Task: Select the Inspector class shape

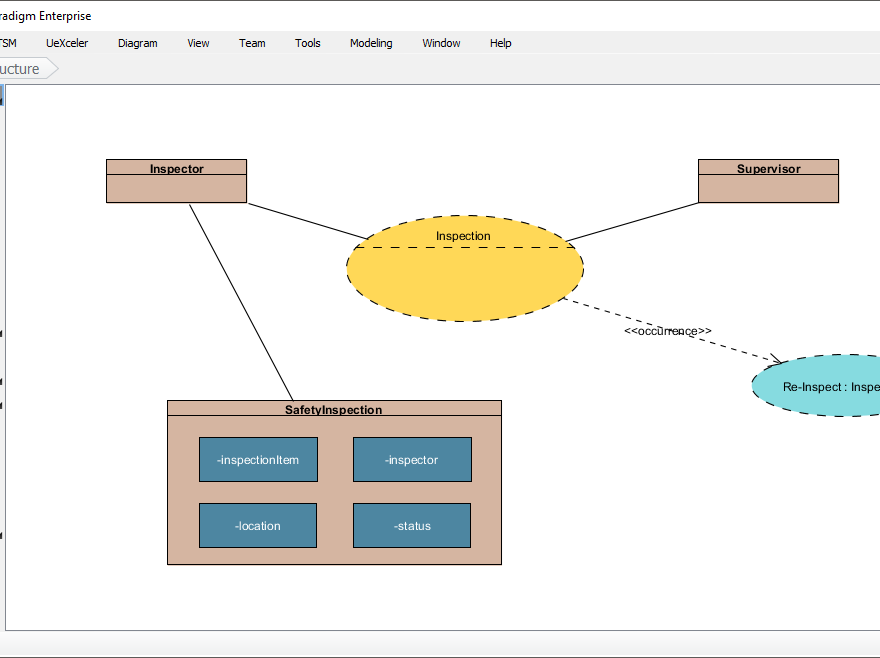Action: pos(176,181)
